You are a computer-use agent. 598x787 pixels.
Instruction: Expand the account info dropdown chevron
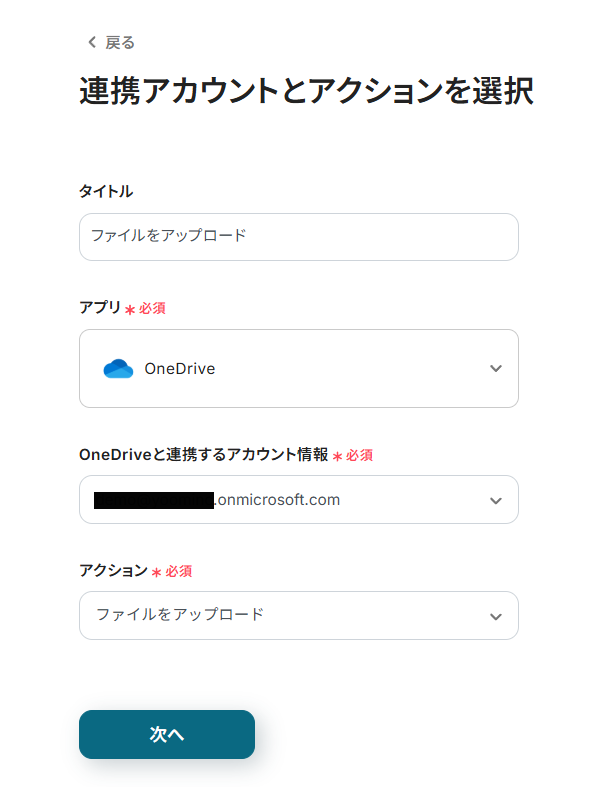click(x=496, y=500)
